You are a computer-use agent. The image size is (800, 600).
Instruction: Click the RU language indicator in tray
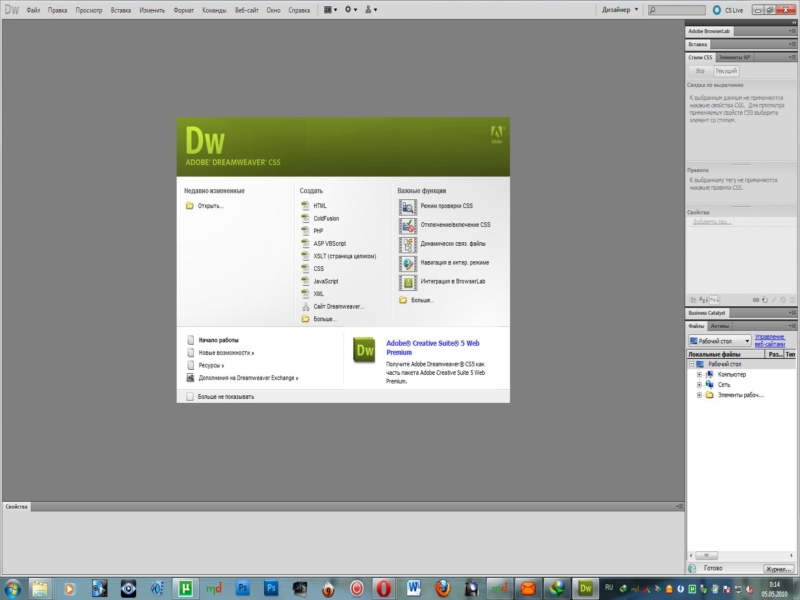pyautogui.click(x=609, y=587)
